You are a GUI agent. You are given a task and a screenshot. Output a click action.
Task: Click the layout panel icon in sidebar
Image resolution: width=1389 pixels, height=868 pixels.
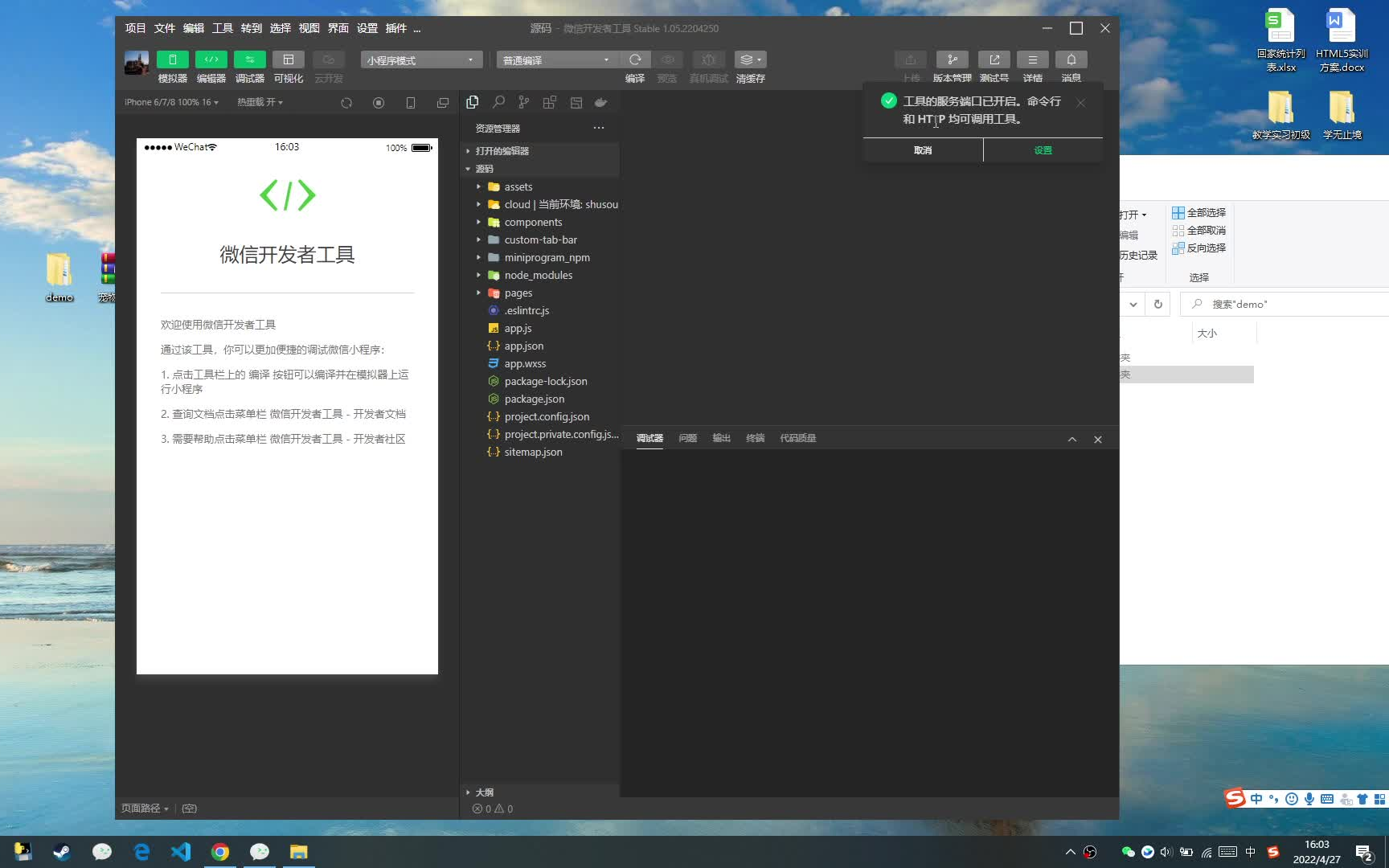coord(576,102)
